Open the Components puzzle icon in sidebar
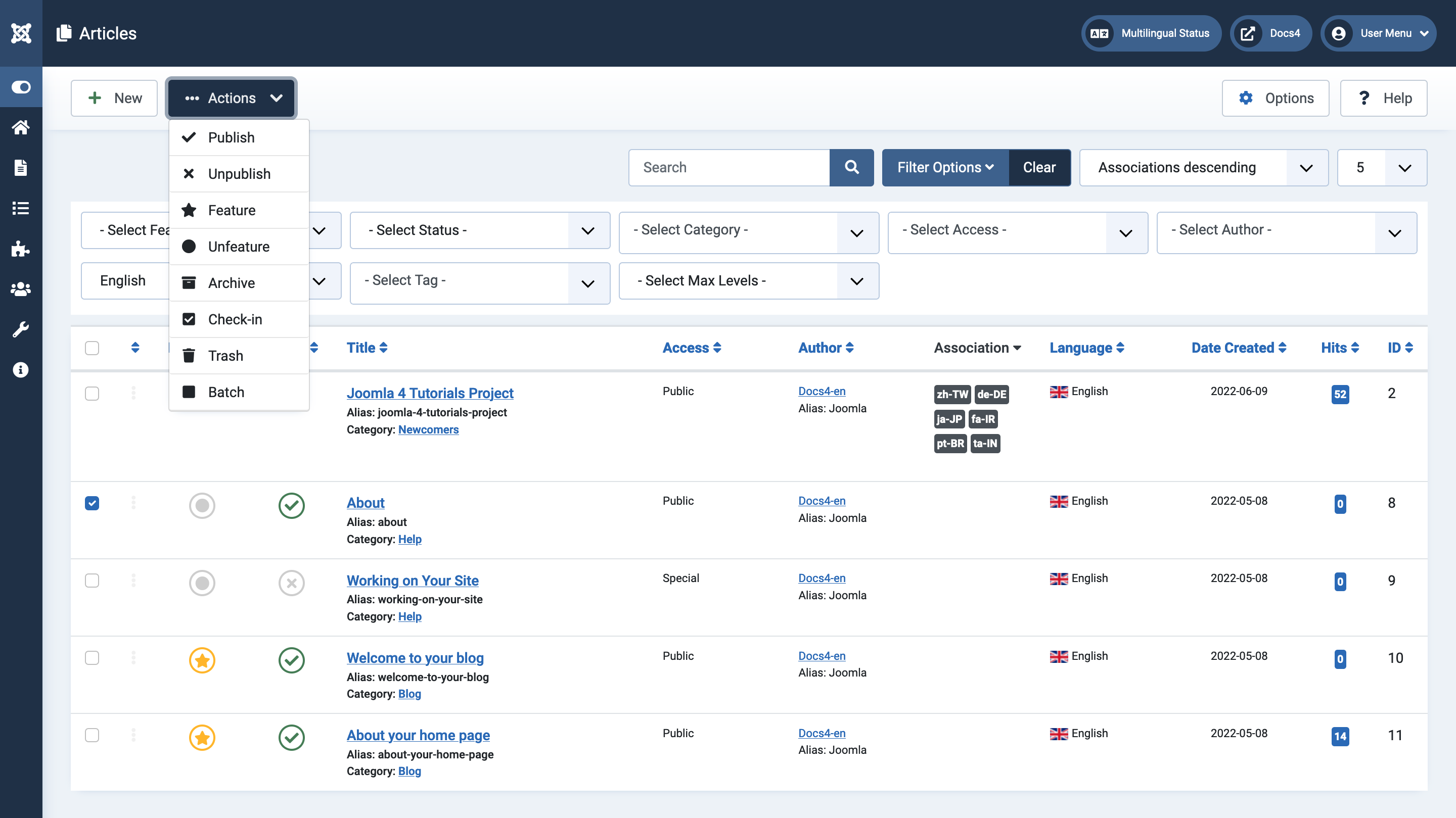The width and height of the screenshot is (1456, 818). coord(21,249)
